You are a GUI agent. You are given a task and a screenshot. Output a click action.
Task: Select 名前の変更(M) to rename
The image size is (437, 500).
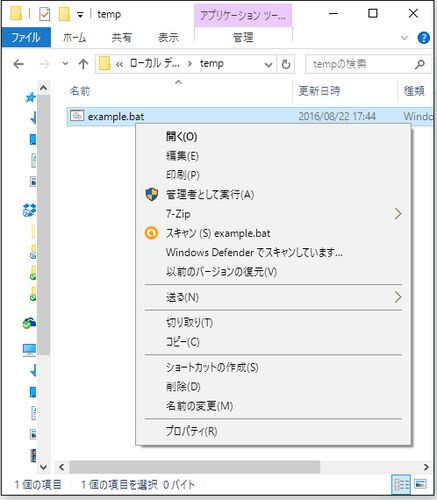click(273, 406)
